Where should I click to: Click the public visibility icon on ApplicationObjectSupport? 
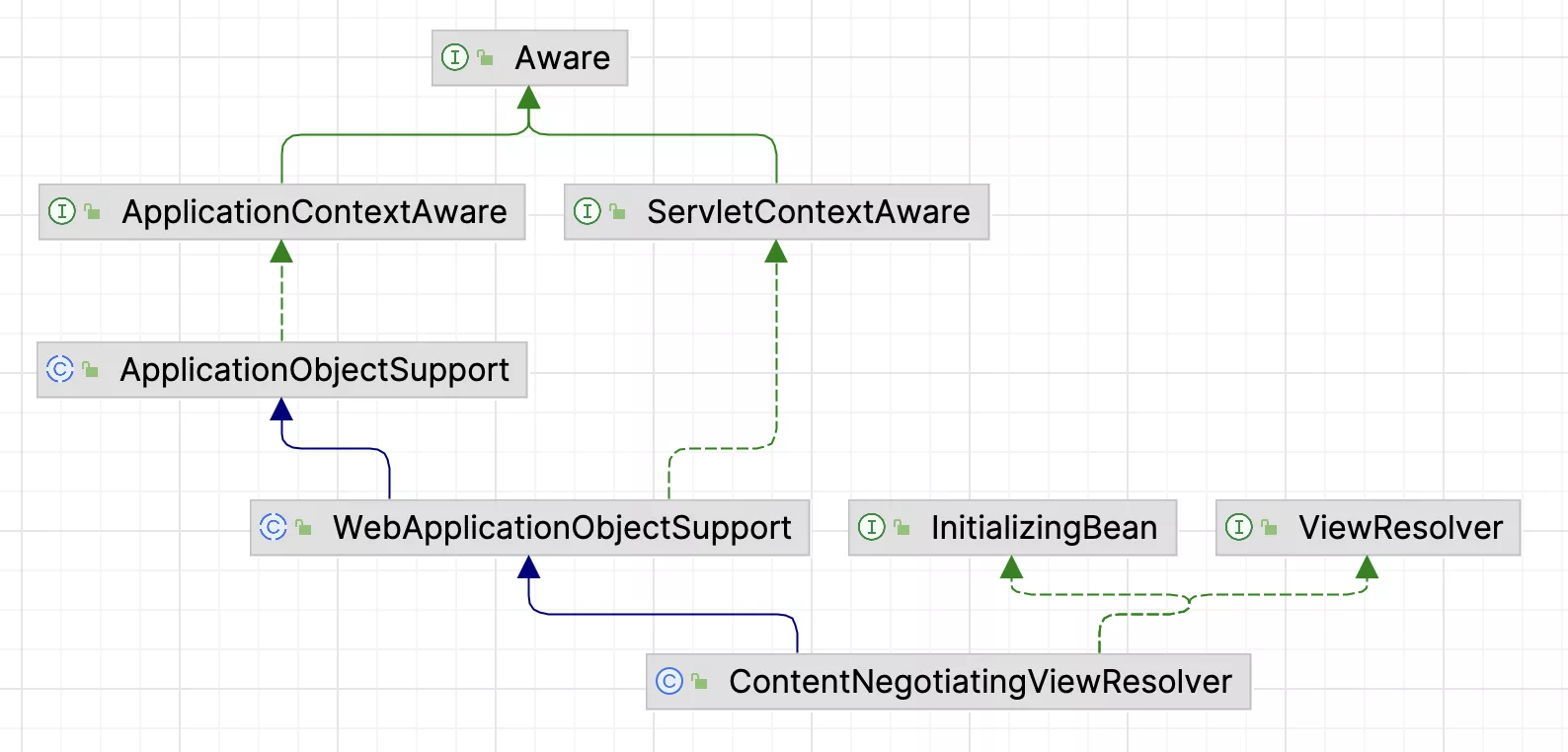(x=90, y=369)
